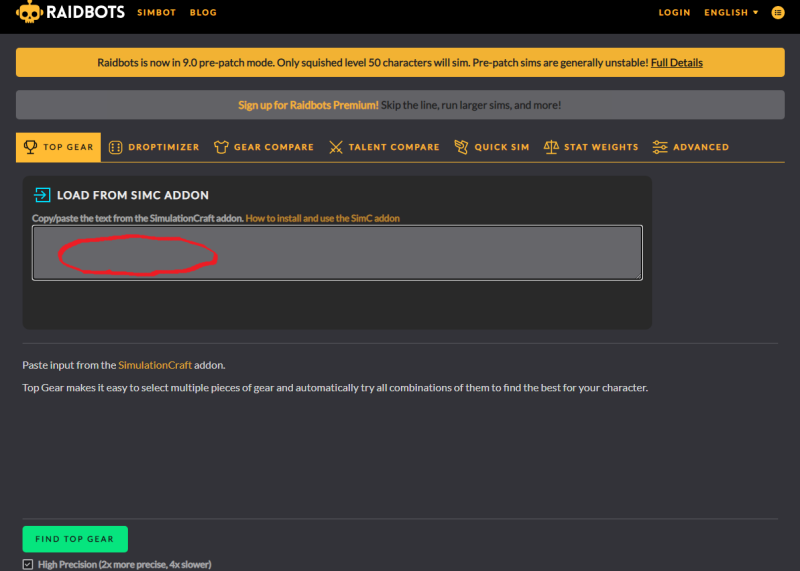
Task: Open the Blog link
Action: click(203, 12)
